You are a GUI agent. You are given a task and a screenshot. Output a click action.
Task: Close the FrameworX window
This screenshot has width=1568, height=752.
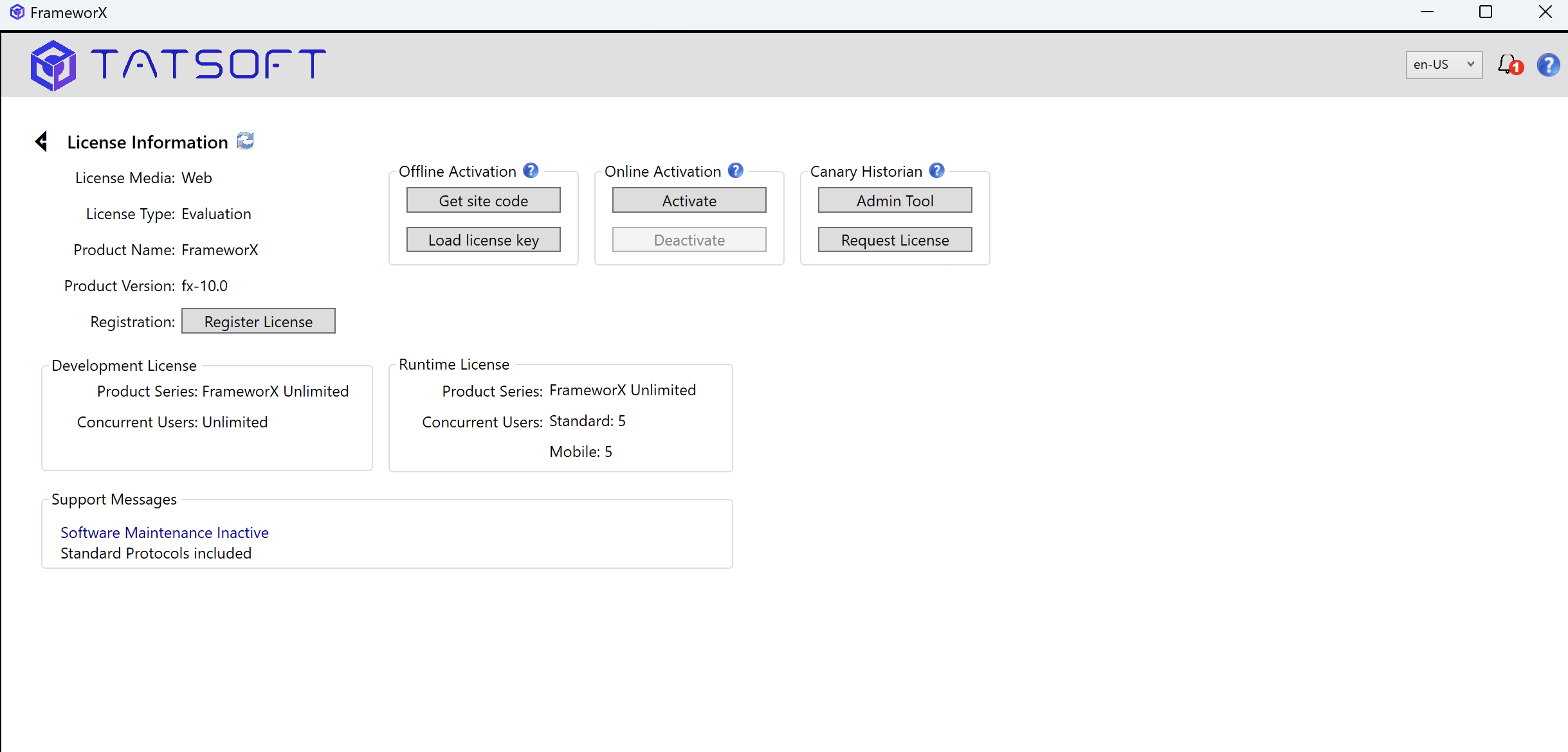coord(1545,12)
